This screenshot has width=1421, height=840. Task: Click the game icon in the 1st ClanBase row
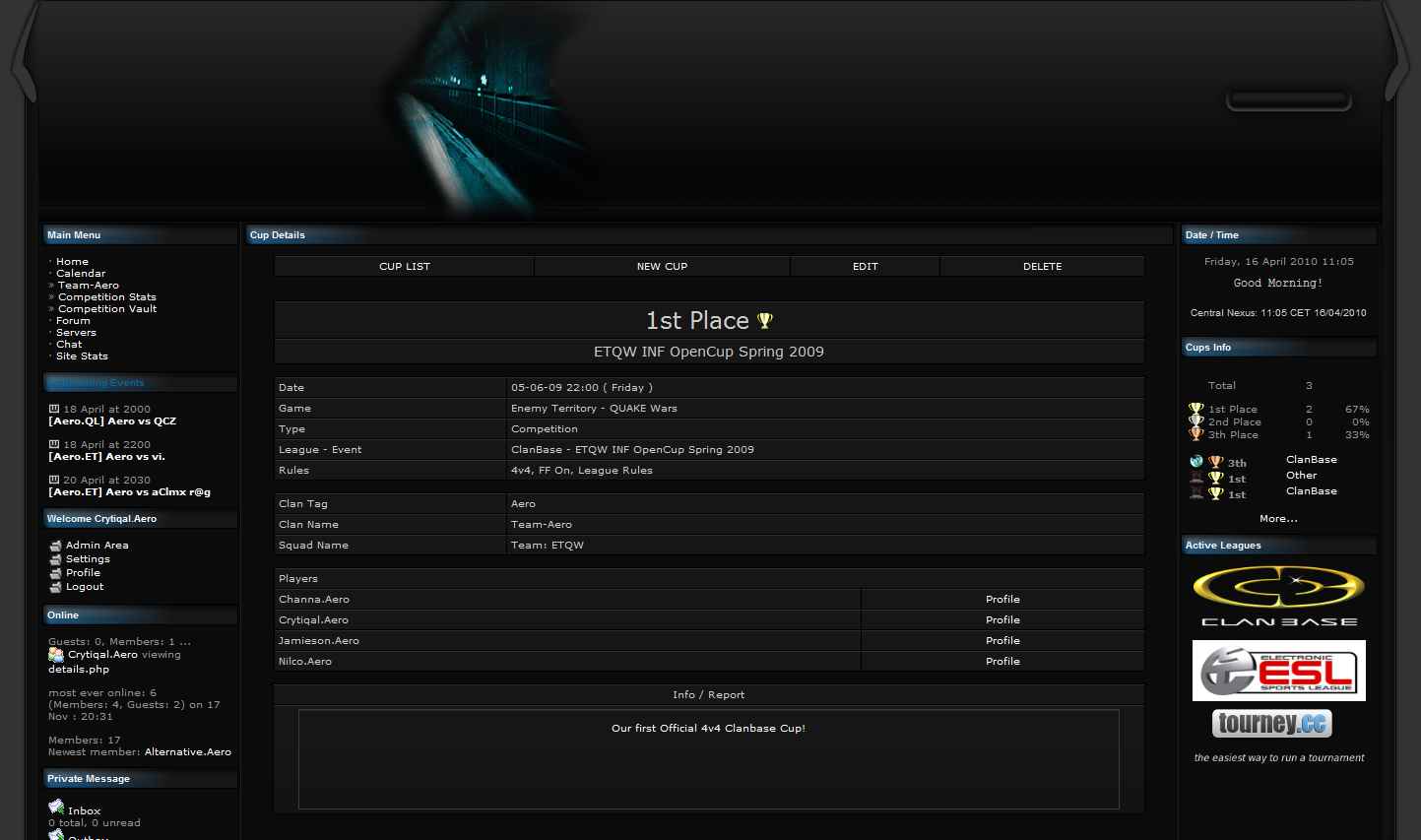click(1196, 493)
